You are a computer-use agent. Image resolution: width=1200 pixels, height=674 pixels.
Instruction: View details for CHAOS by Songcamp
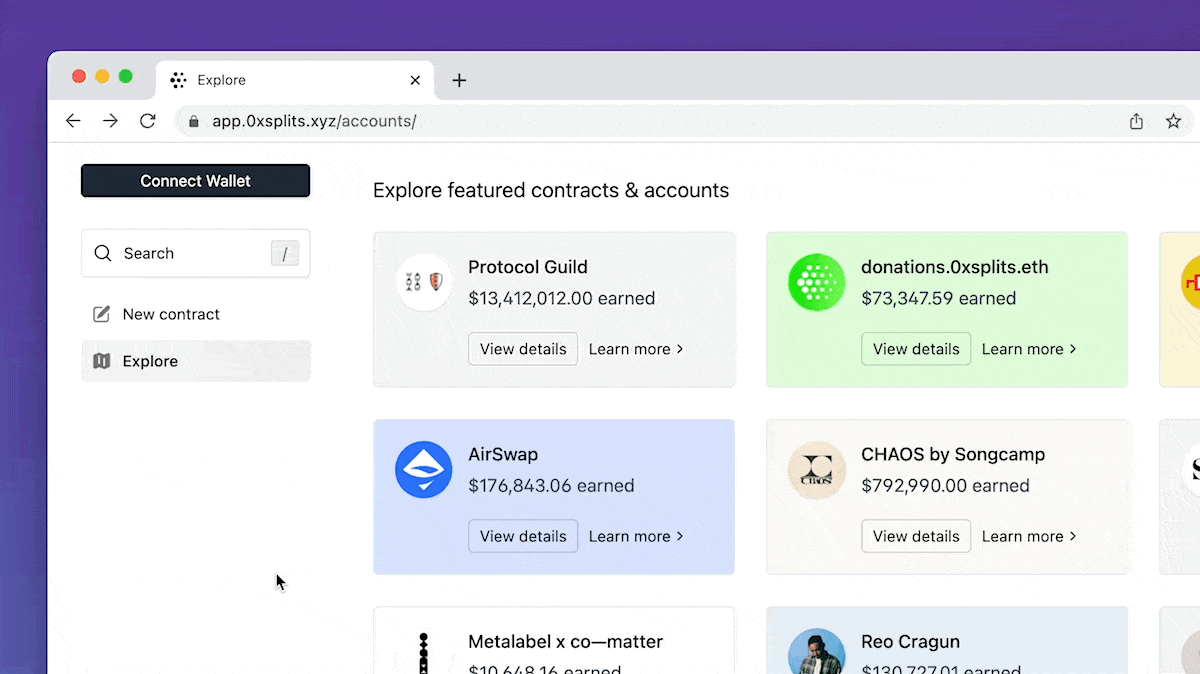916,536
